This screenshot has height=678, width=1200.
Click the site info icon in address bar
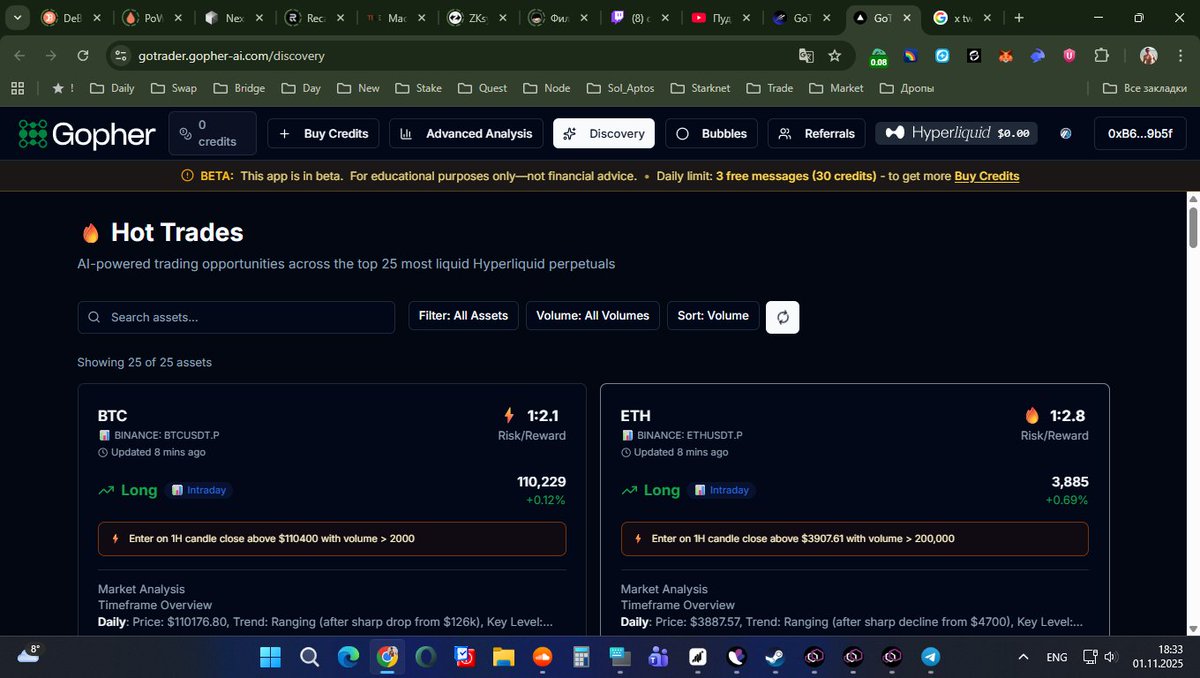(x=120, y=56)
